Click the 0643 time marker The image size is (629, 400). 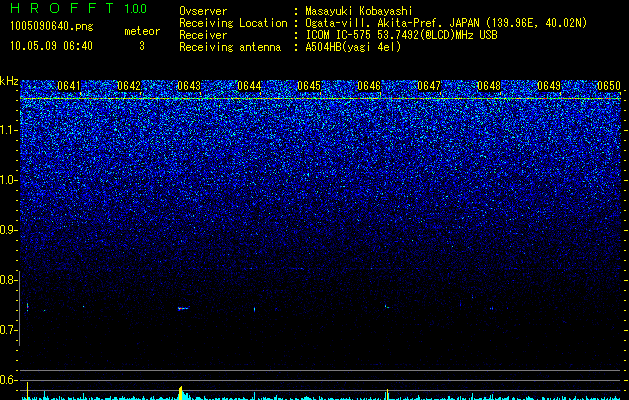pos(189,86)
